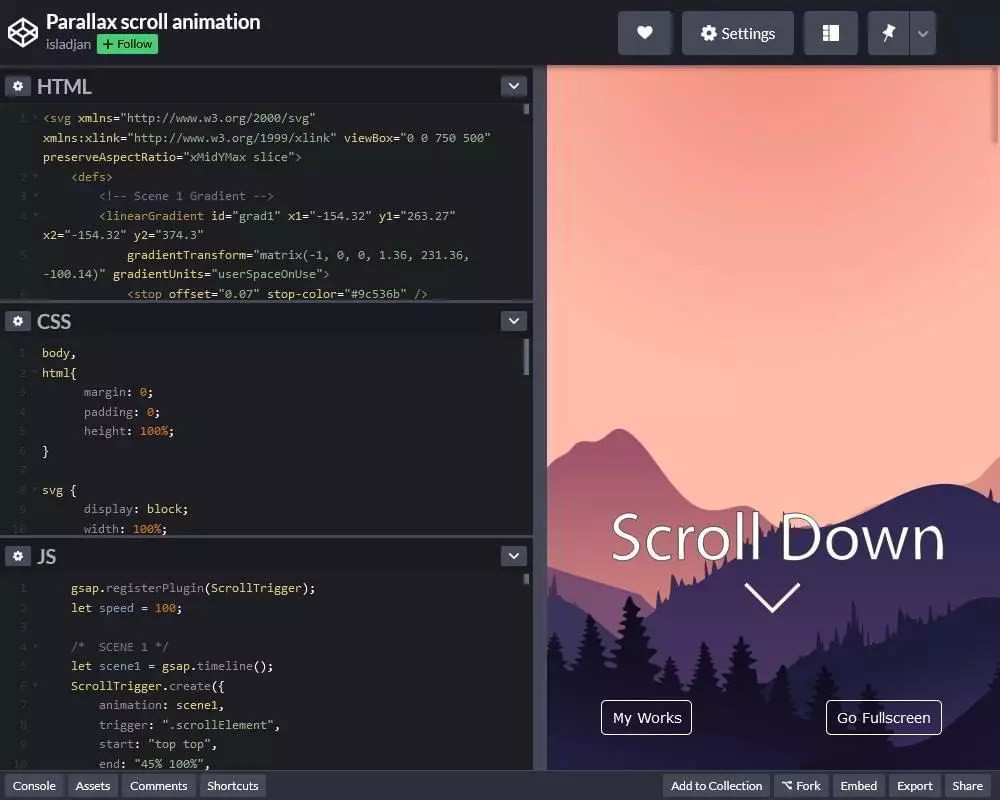Viewport: 1000px width, 800px height.
Task: Click the Go Fullscreen button in the preview
Action: pos(883,717)
